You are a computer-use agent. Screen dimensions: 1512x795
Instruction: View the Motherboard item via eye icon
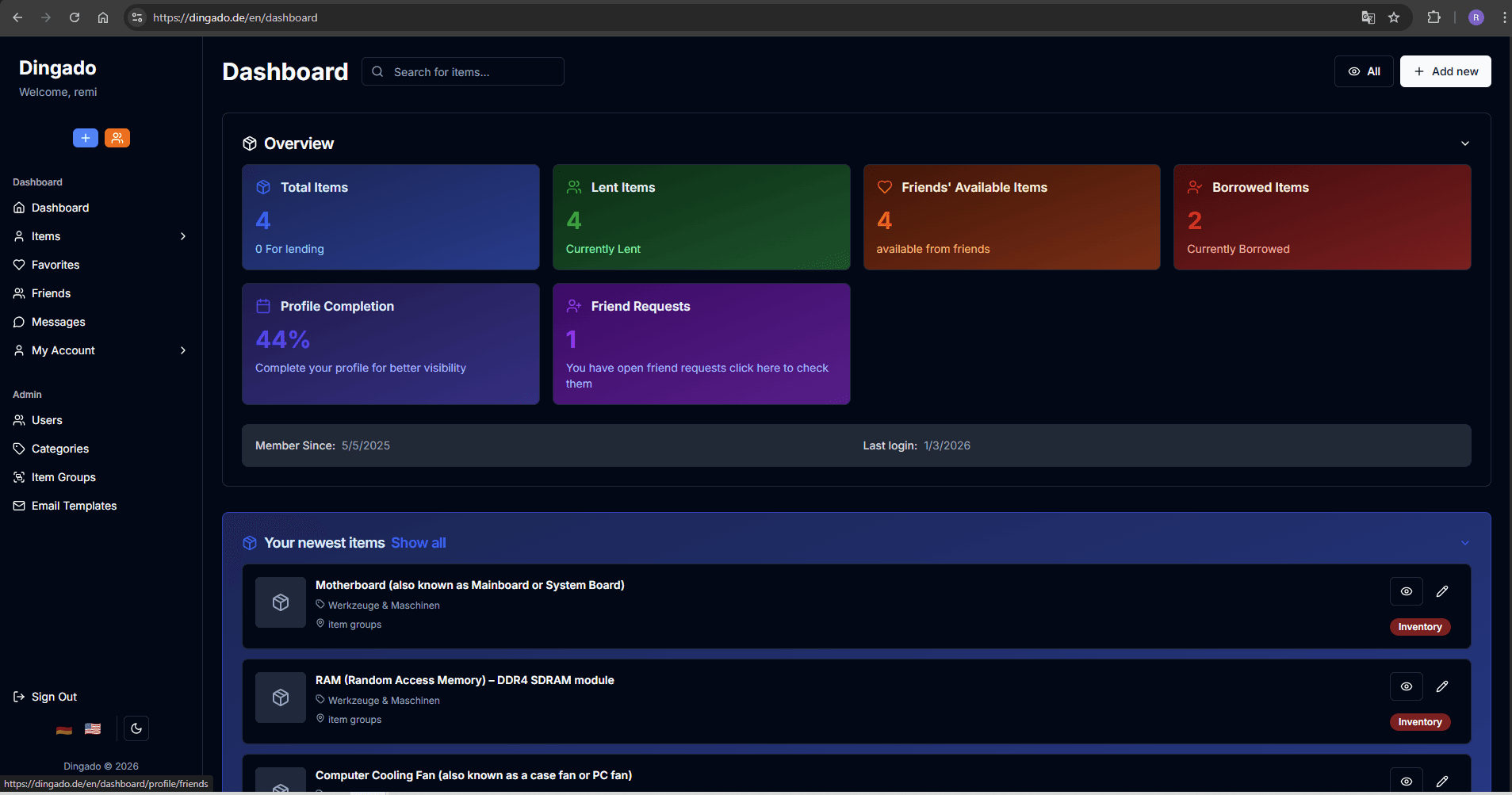[x=1406, y=591]
